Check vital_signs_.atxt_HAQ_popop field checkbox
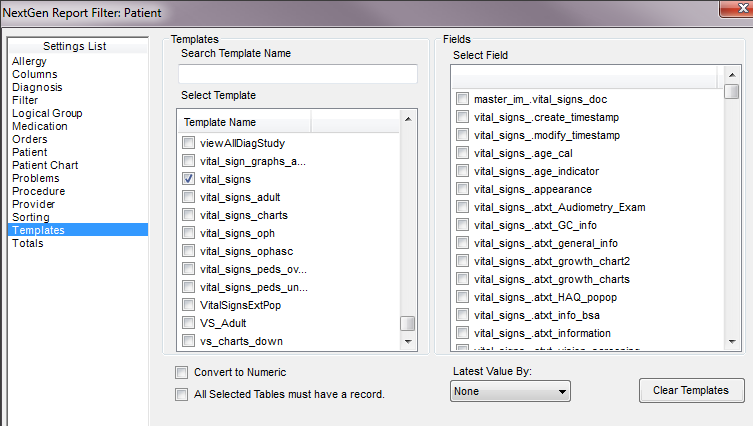The width and height of the screenshot is (753, 426). point(462,297)
